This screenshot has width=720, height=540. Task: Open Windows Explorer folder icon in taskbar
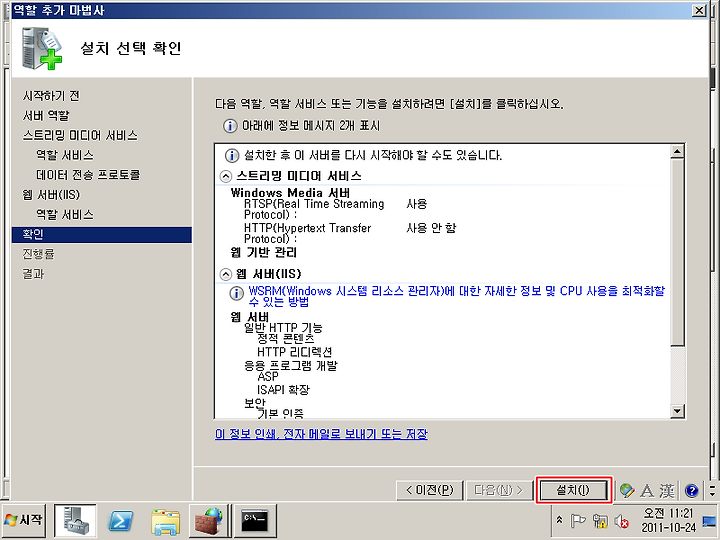pyautogui.click(x=165, y=522)
